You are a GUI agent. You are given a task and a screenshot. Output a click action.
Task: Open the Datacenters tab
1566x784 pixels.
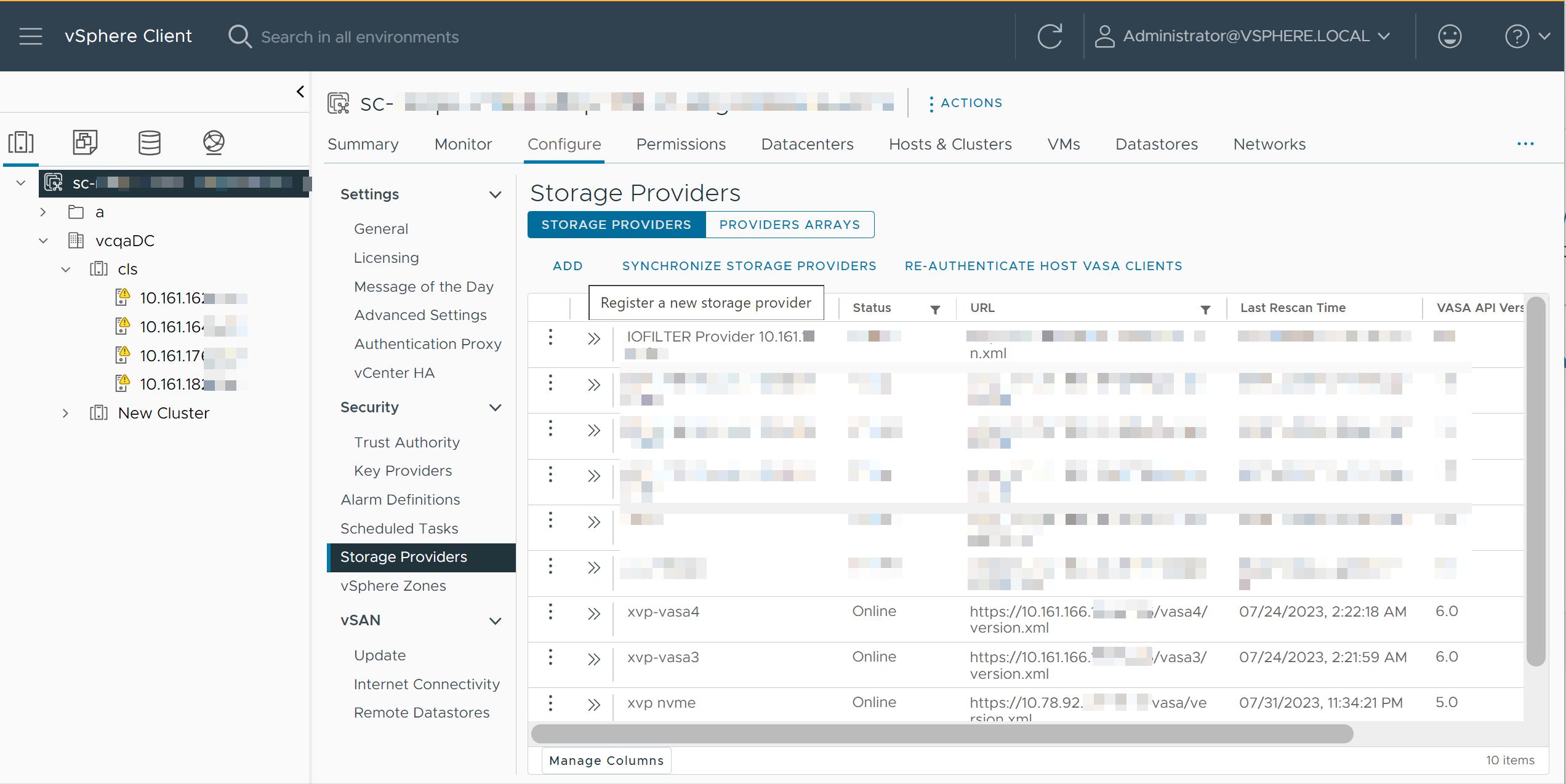807,144
